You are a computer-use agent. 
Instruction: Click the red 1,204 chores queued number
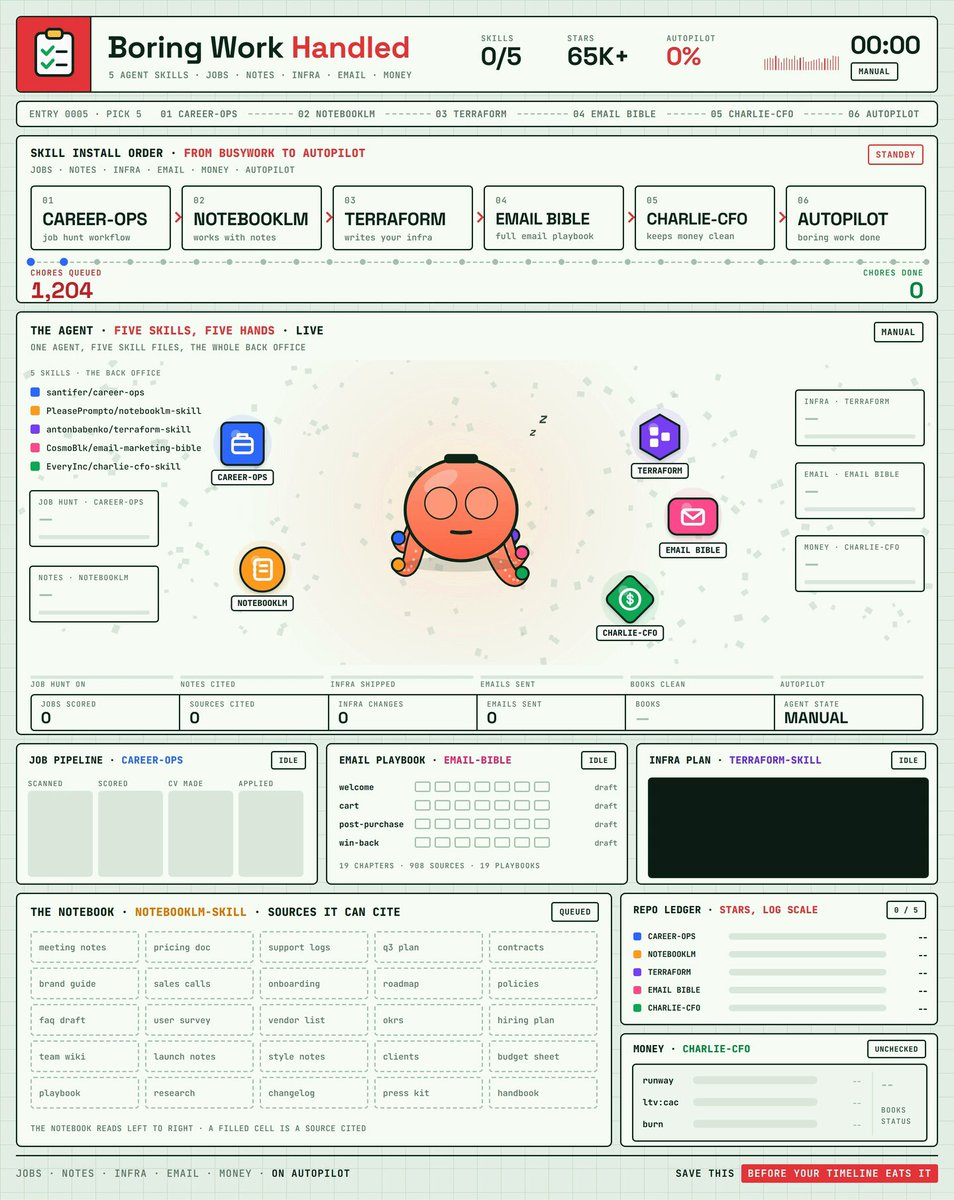62,291
